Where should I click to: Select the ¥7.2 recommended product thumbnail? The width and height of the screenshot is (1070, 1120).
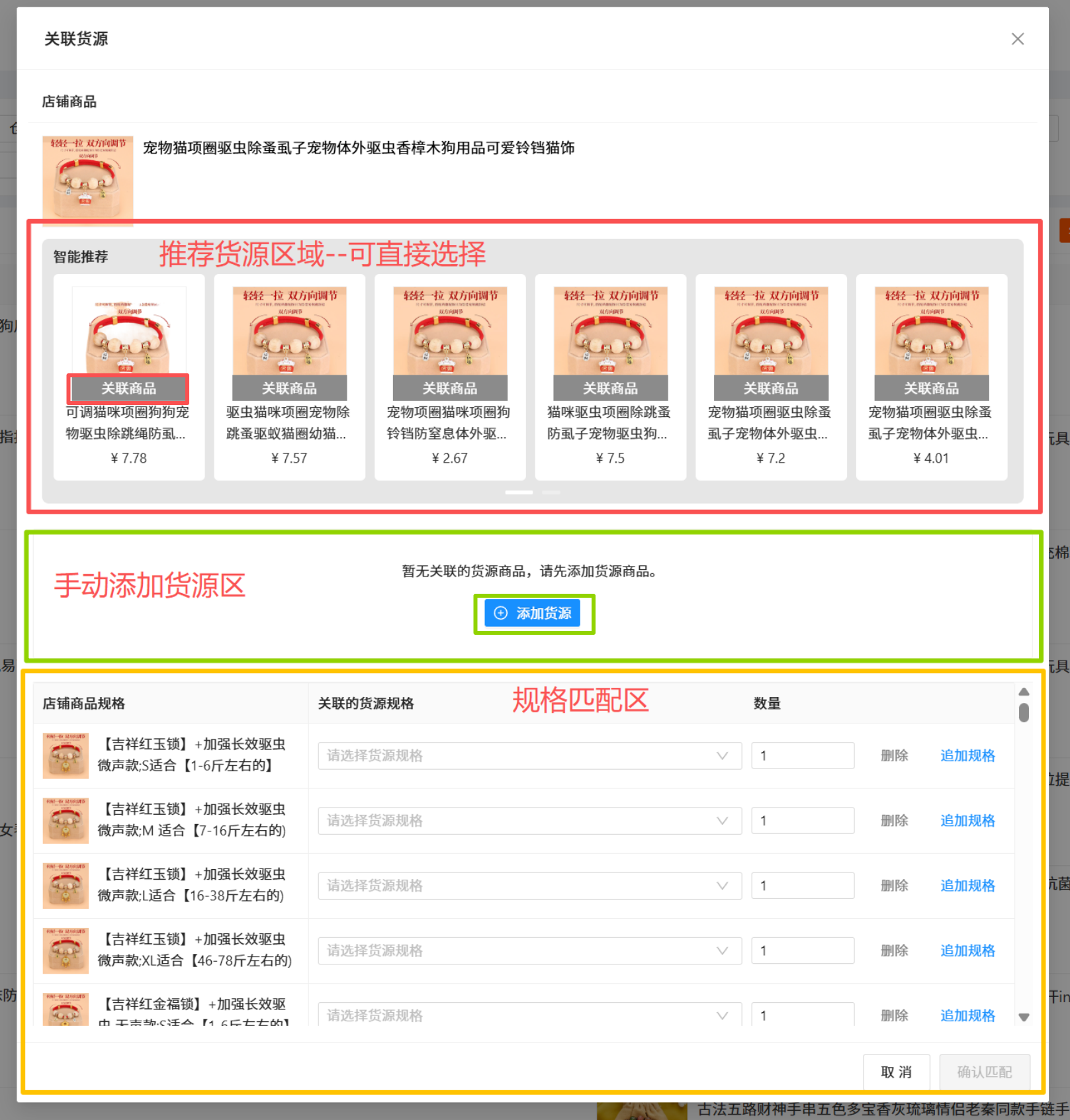(x=771, y=330)
